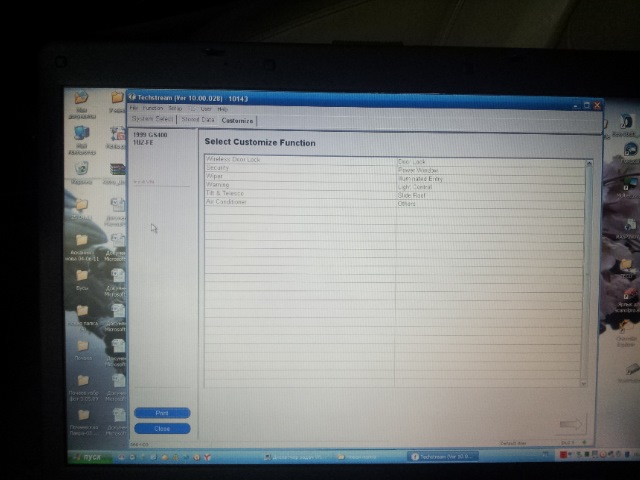Open the File menu in Techstream
Viewport: 640px width, 480px height.
point(133,108)
